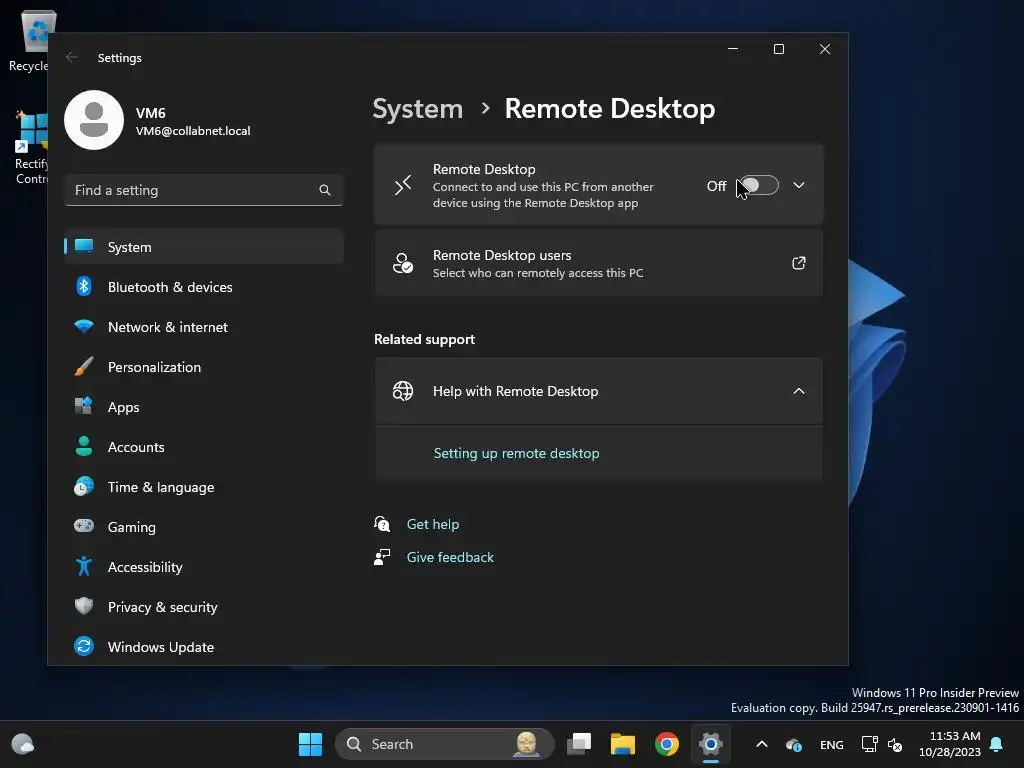Open the notification bell in the tray

tap(997, 744)
